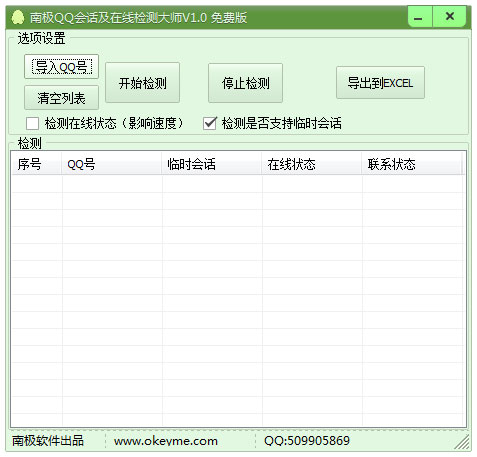Viewport: 477px width, 457px height.
Task: Click the window resize grip corner
Action: pos(462,441)
